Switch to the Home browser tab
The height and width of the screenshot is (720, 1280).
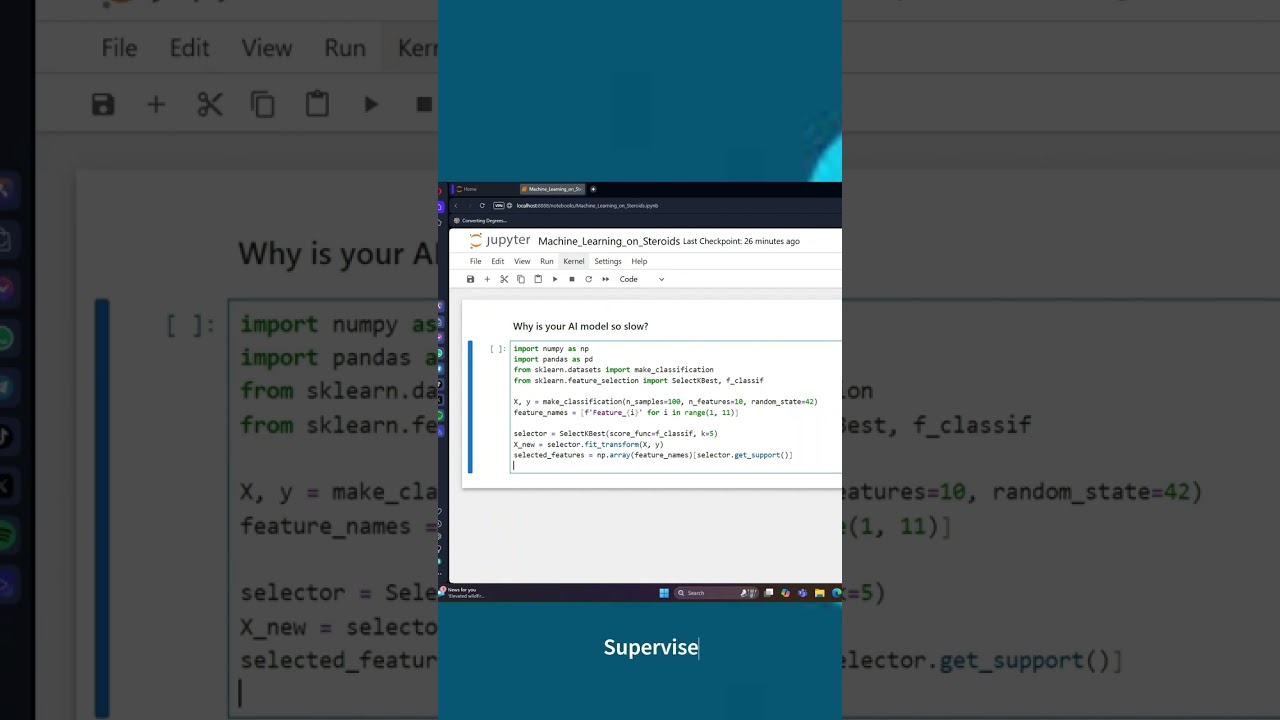483,189
